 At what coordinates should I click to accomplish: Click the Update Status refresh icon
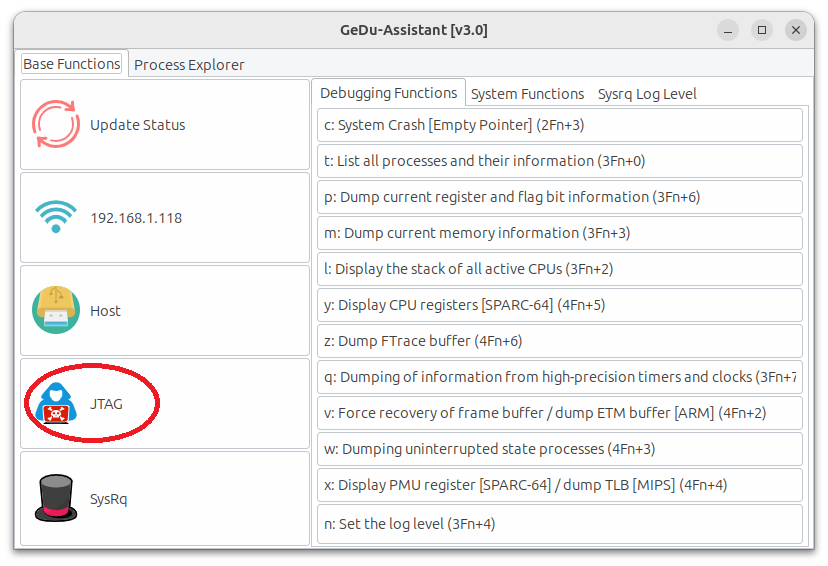[55, 125]
